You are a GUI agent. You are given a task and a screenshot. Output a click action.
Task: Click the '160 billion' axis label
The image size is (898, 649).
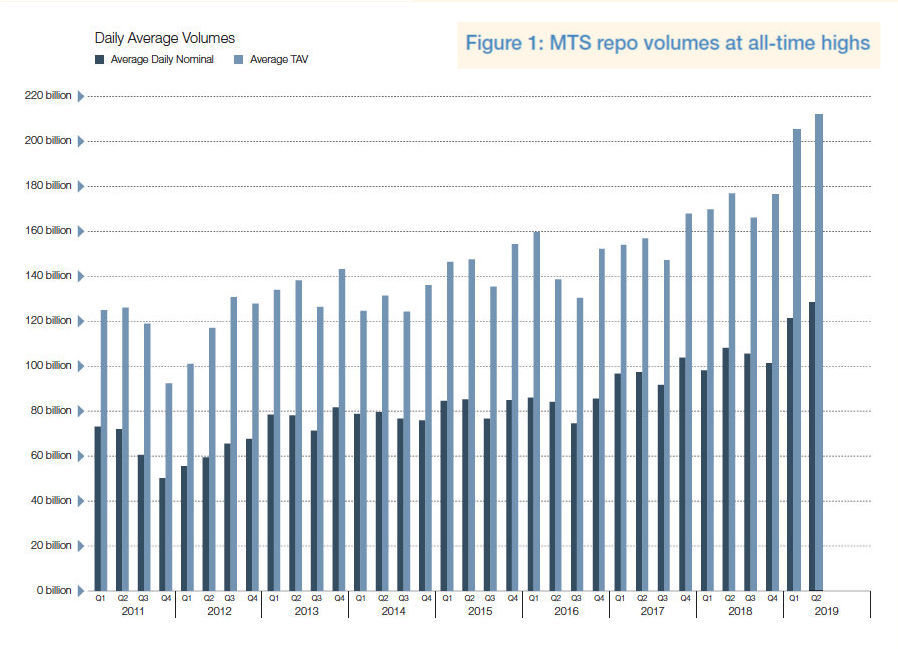[48, 230]
